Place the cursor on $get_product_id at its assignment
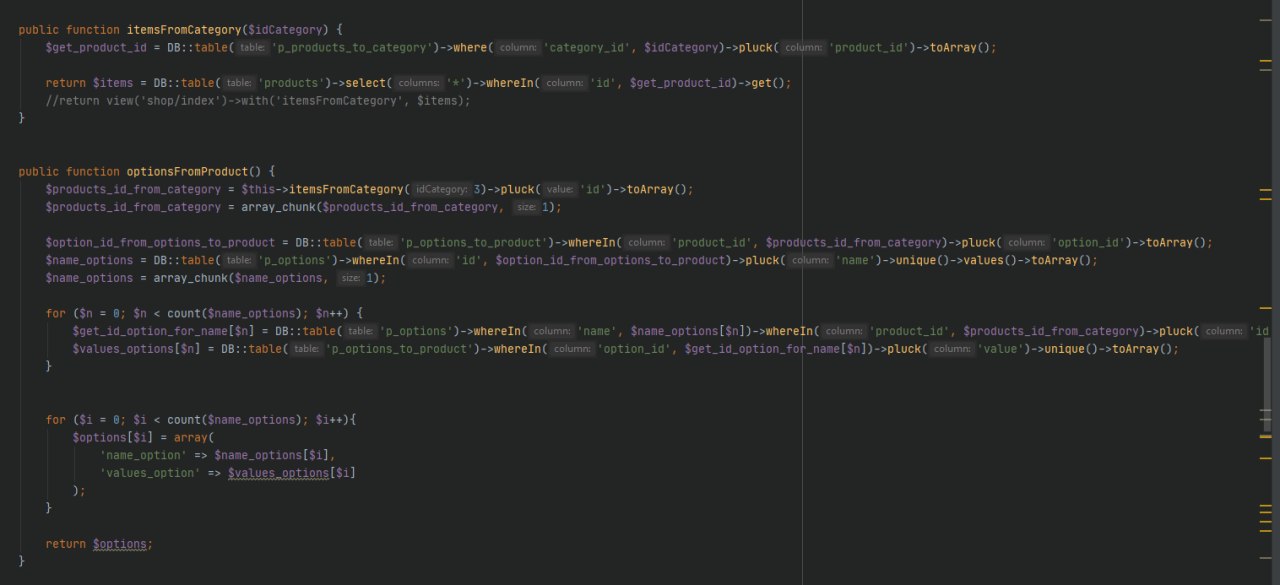The height and width of the screenshot is (585, 1280). (x=96, y=47)
